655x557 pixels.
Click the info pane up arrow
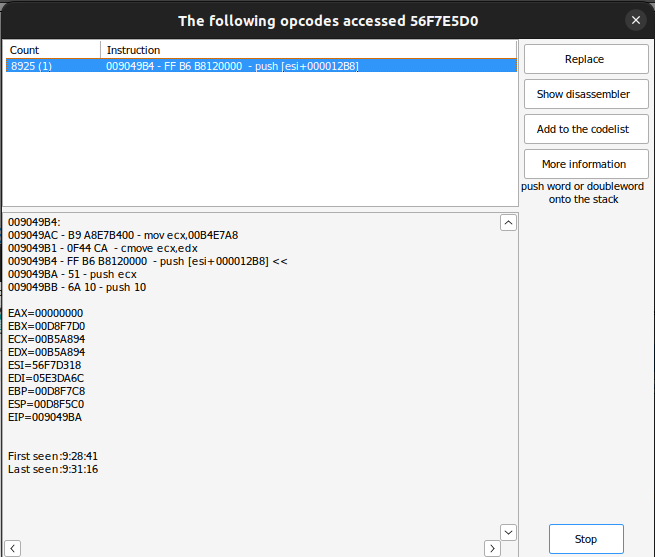coord(508,223)
